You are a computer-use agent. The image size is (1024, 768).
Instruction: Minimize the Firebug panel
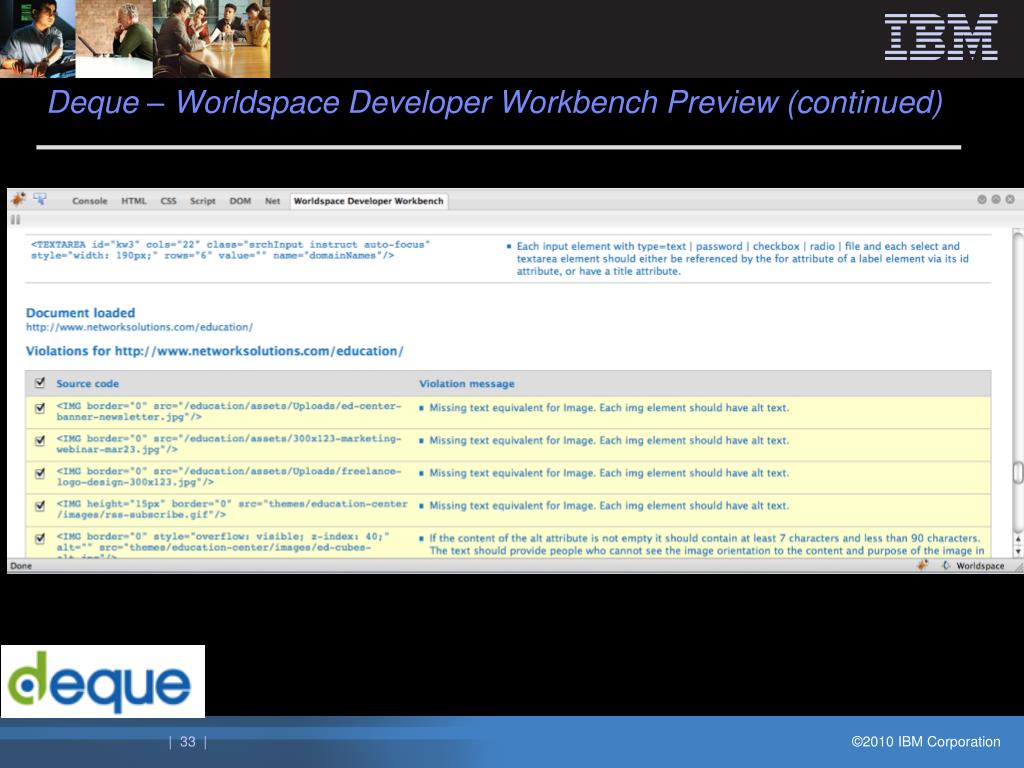(982, 199)
